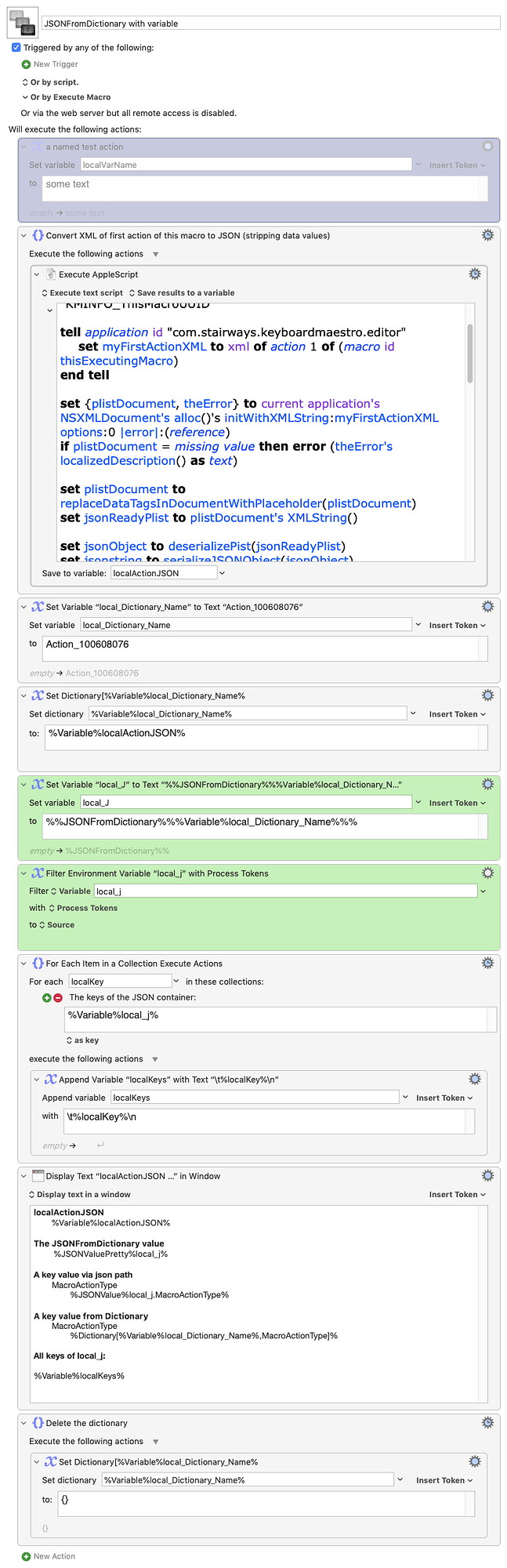507x1568 pixels.
Task: Open 'Save to variable' localActionJSON dropdown
Action: (222, 573)
